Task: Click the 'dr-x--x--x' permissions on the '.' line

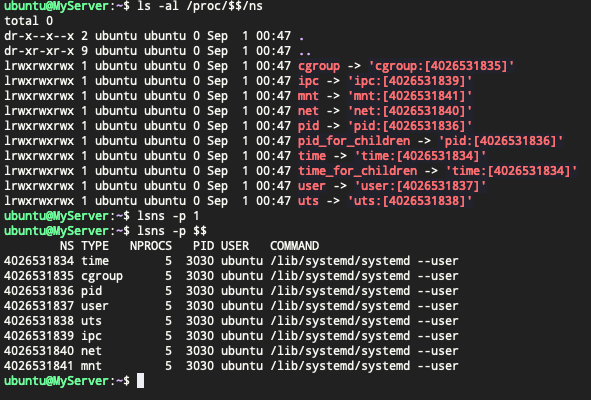Action: pos(39,36)
